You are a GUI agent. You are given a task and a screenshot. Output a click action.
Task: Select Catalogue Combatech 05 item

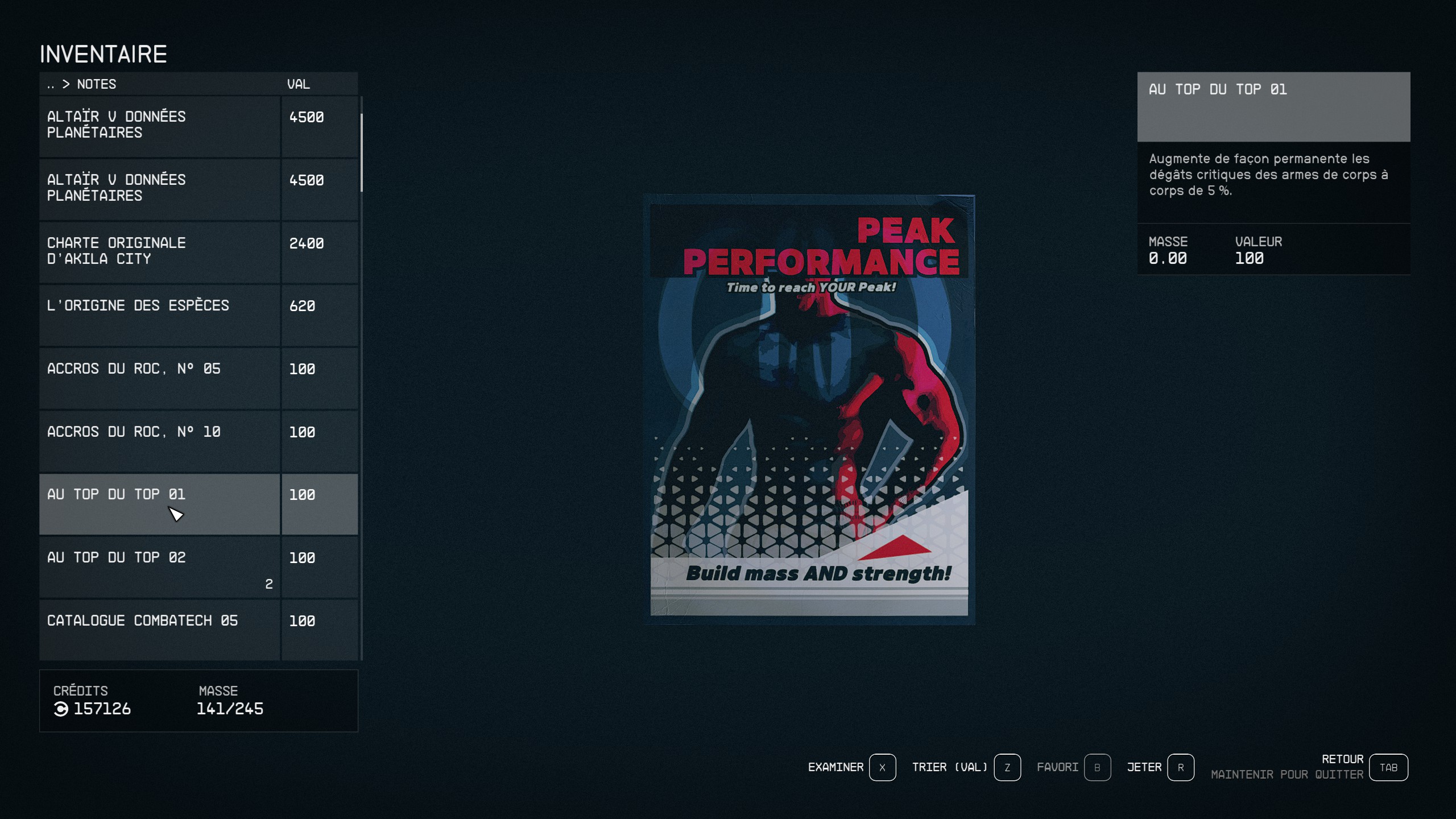tap(159, 629)
